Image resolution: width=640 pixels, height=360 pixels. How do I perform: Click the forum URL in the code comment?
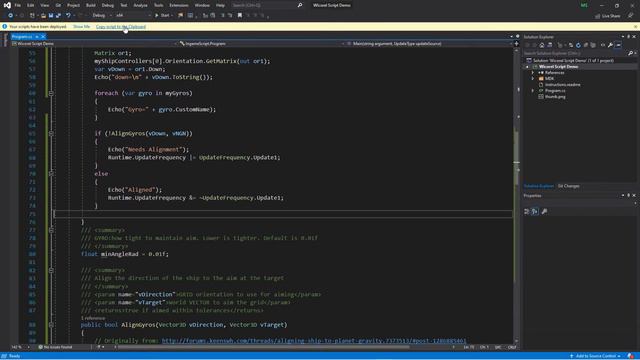point(314,341)
